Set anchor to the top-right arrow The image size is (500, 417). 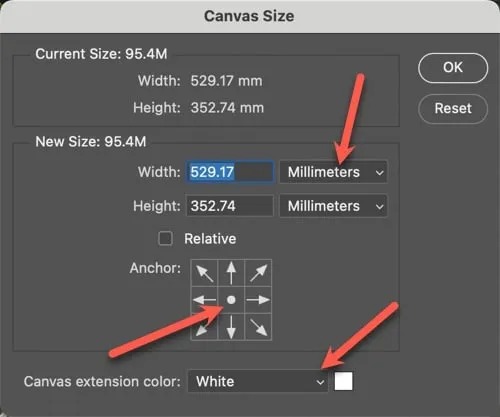tap(258, 273)
